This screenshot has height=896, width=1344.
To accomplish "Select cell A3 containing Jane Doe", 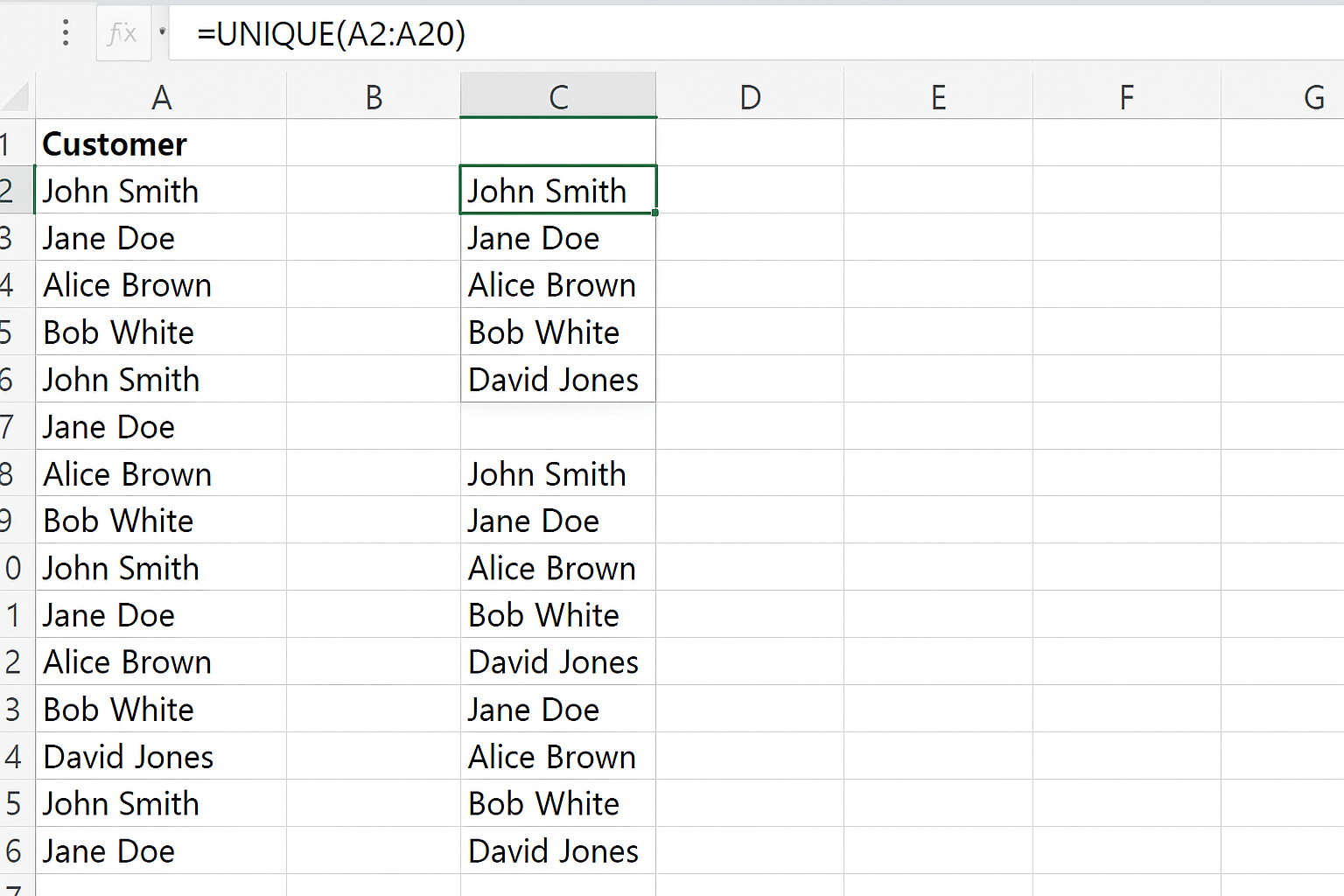I will click(x=161, y=237).
